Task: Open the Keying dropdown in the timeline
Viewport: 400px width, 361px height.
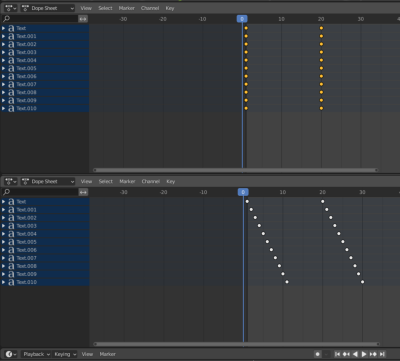Action: coord(65,354)
